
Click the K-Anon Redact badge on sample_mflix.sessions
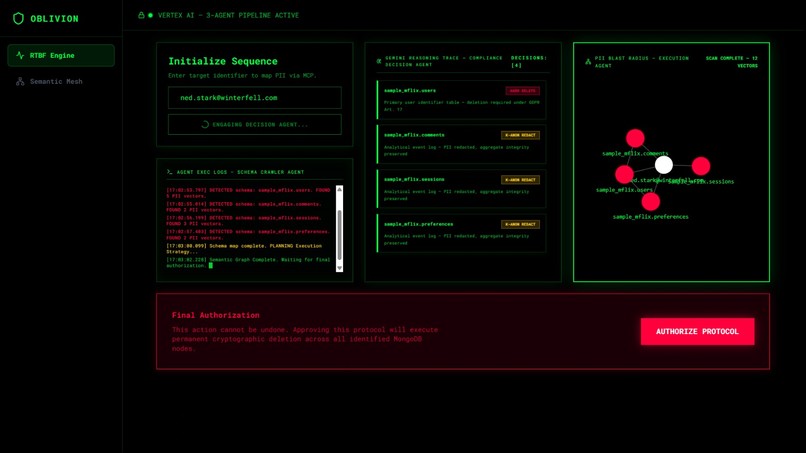pyautogui.click(x=520, y=180)
